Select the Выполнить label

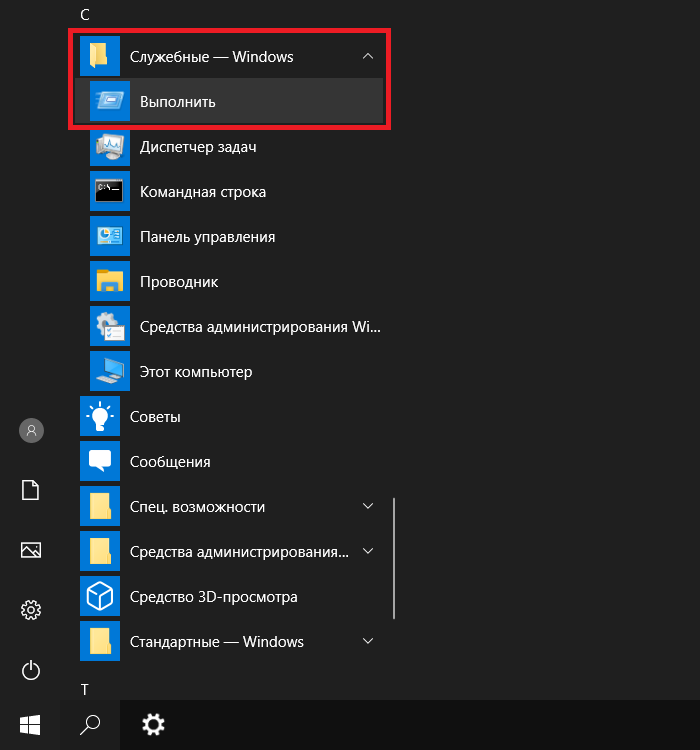[178, 102]
